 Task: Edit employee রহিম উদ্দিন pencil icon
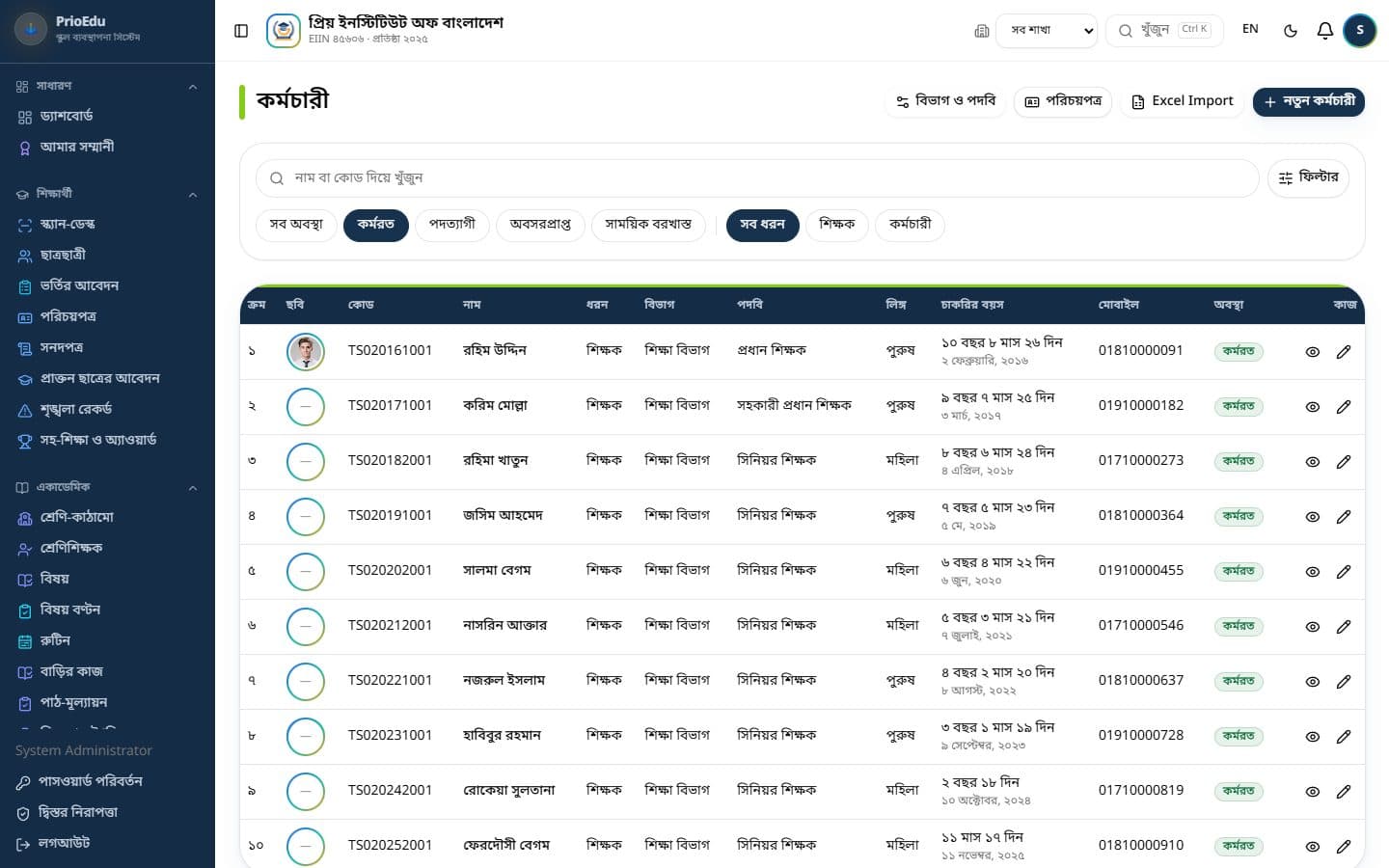(1344, 352)
